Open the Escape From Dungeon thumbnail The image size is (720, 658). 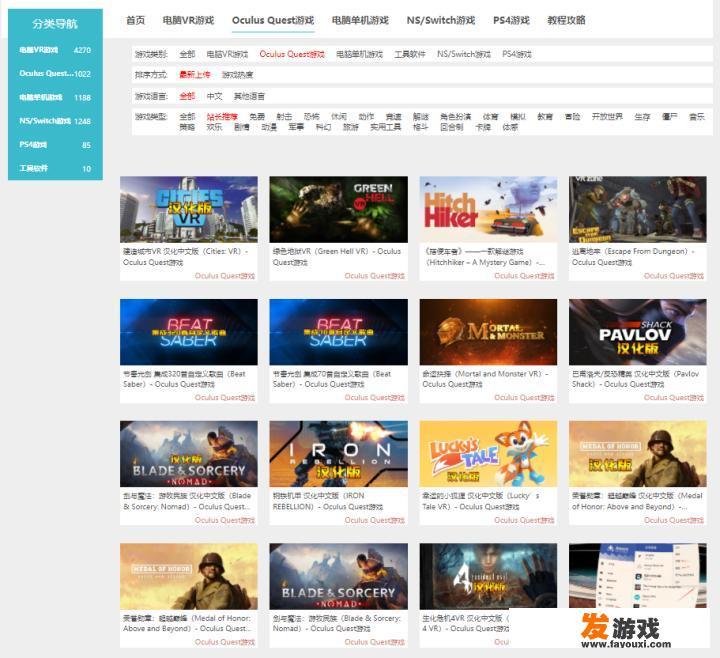[638, 209]
